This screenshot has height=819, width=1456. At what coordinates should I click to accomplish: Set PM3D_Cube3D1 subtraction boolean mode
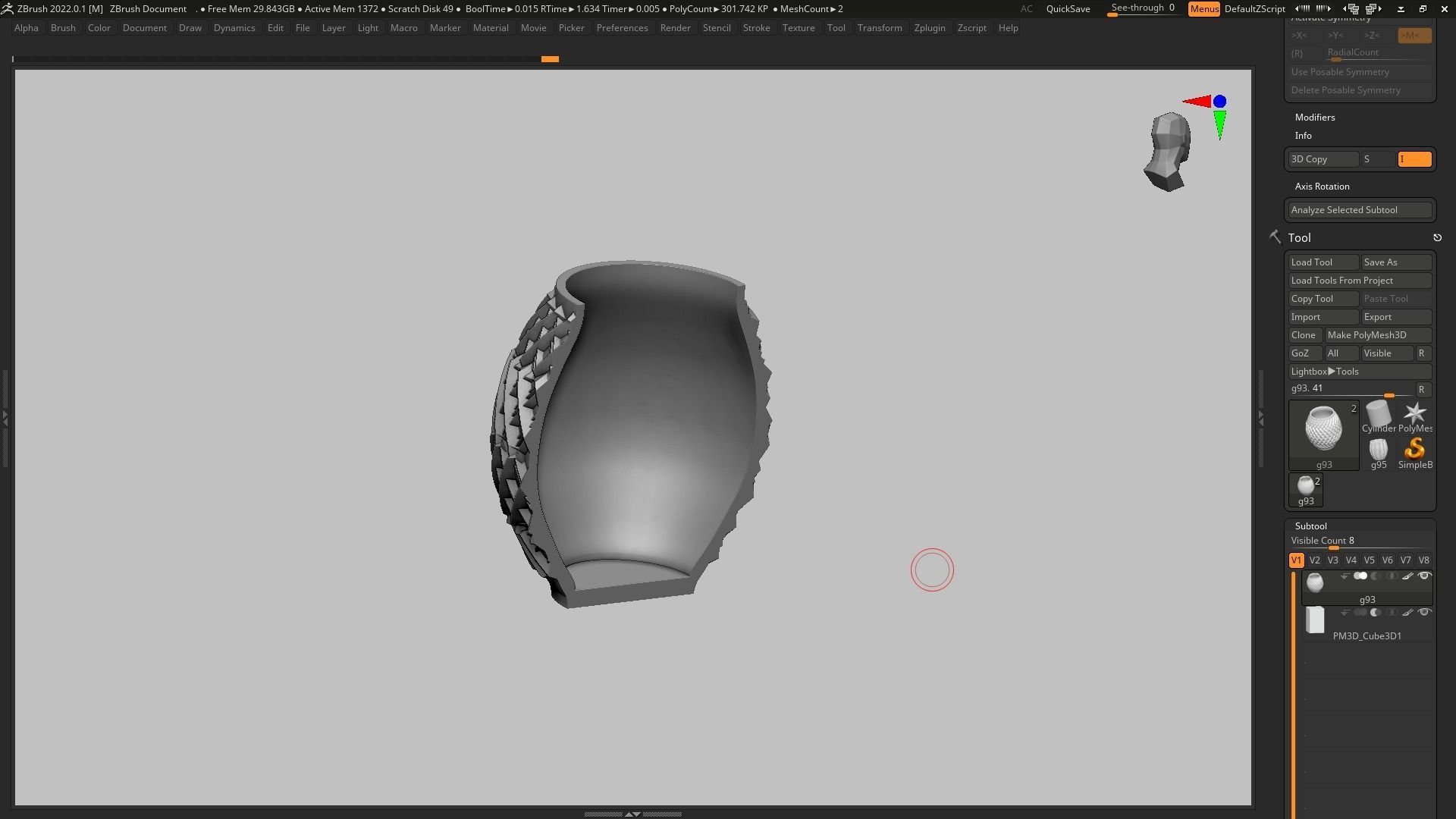pos(1375,612)
